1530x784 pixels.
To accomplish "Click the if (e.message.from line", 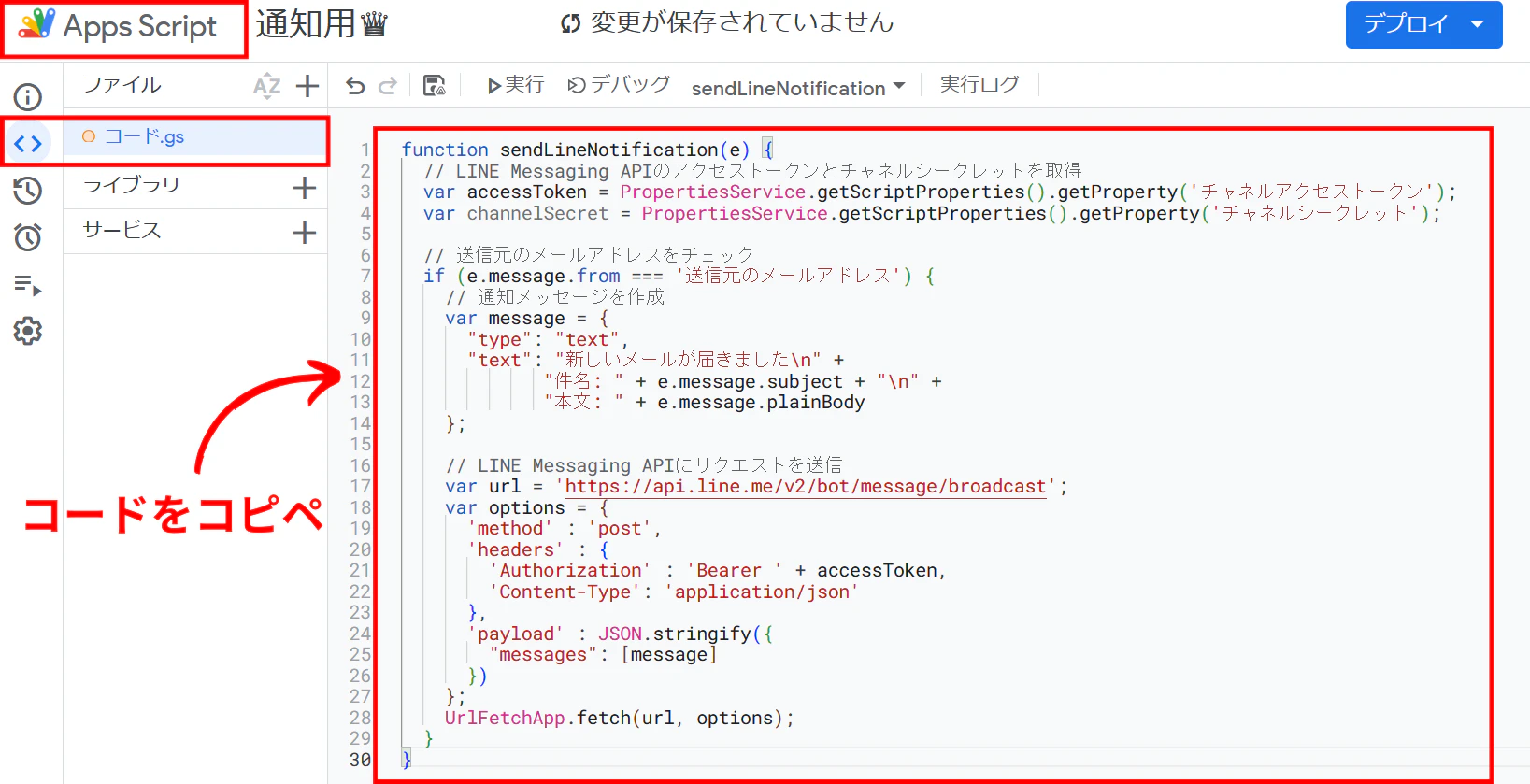I will pyautogui.click(x=679, y=276).
